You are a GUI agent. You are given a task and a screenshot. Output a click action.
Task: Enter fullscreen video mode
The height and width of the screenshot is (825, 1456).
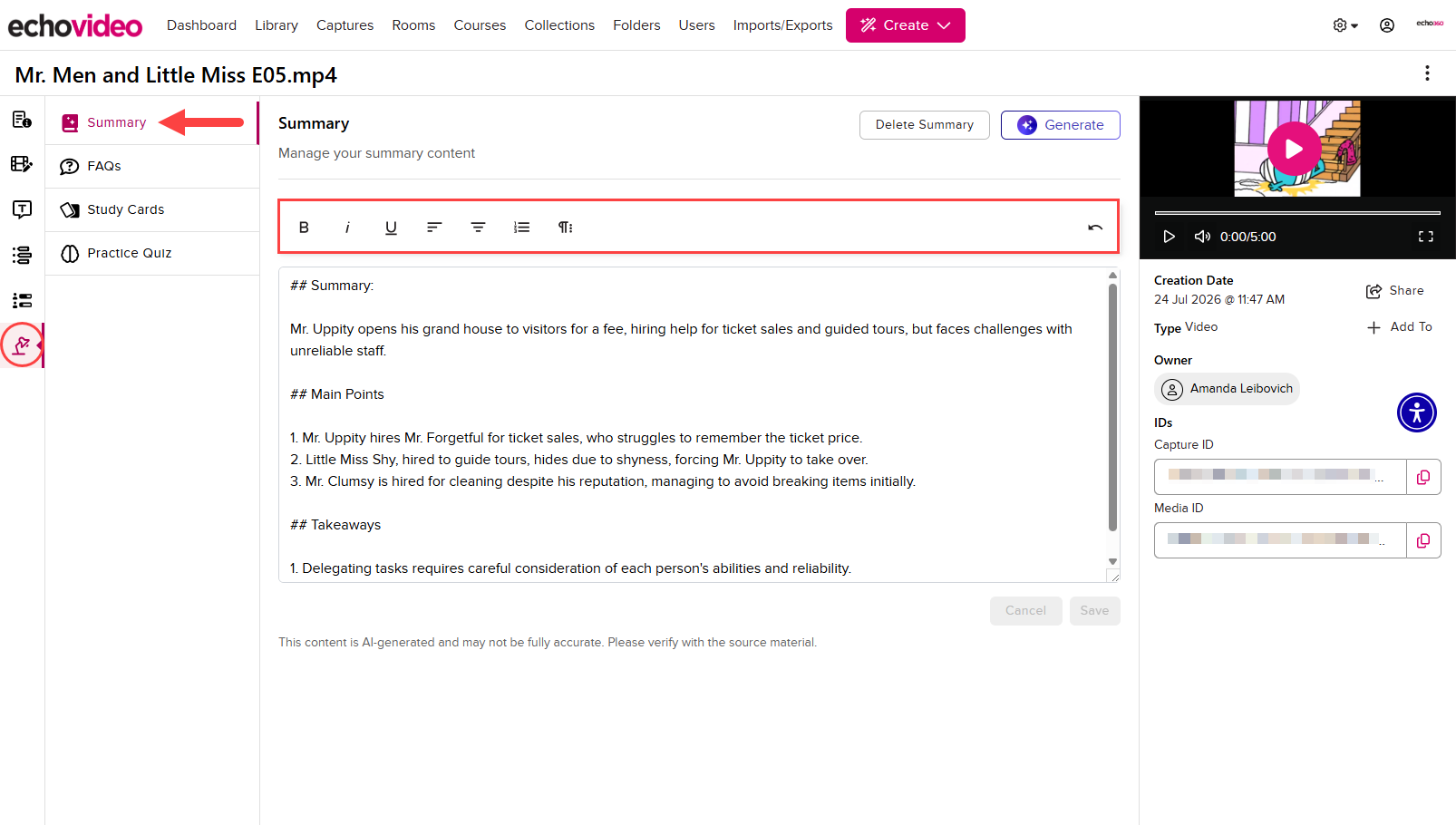tap(1426, 237)
